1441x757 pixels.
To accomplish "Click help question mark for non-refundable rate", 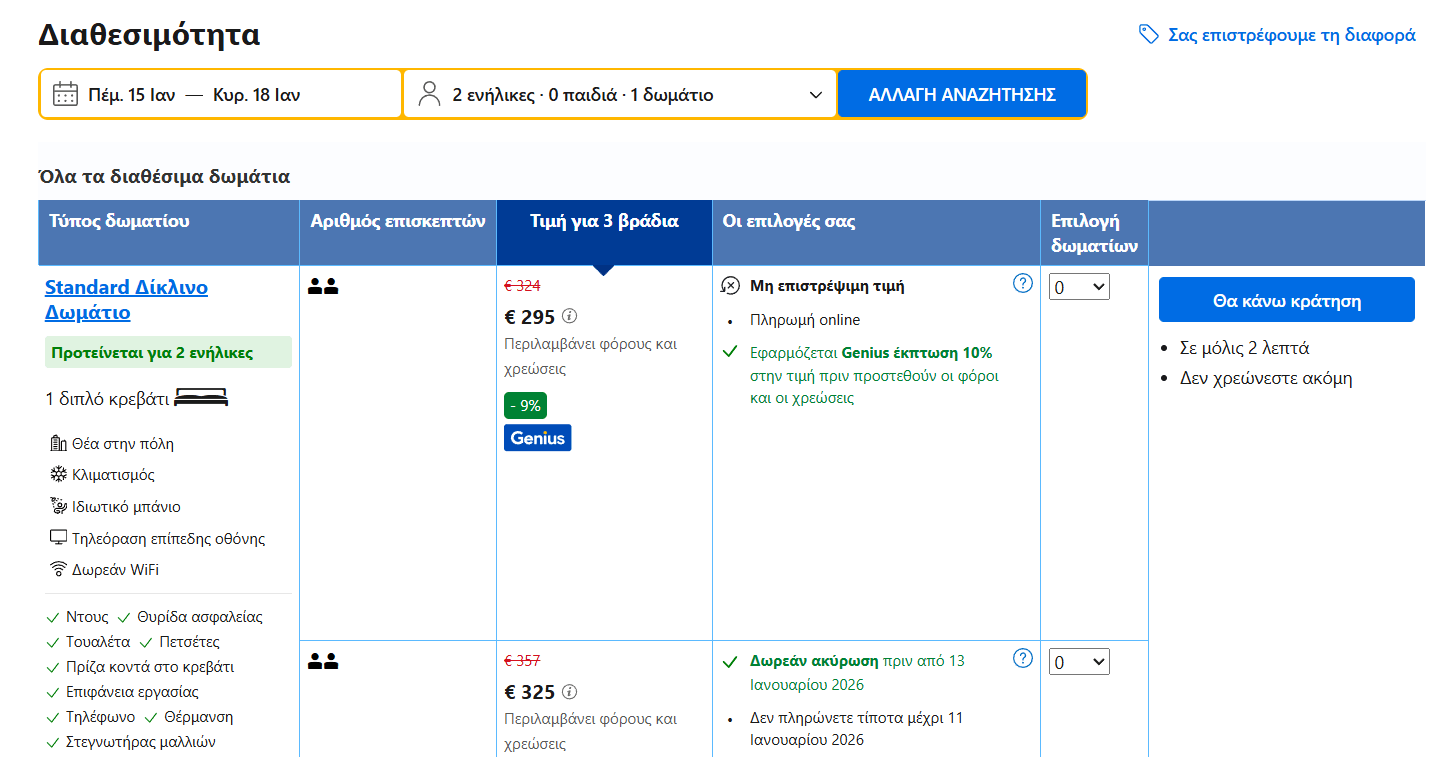I will [x=1022, y=283].
